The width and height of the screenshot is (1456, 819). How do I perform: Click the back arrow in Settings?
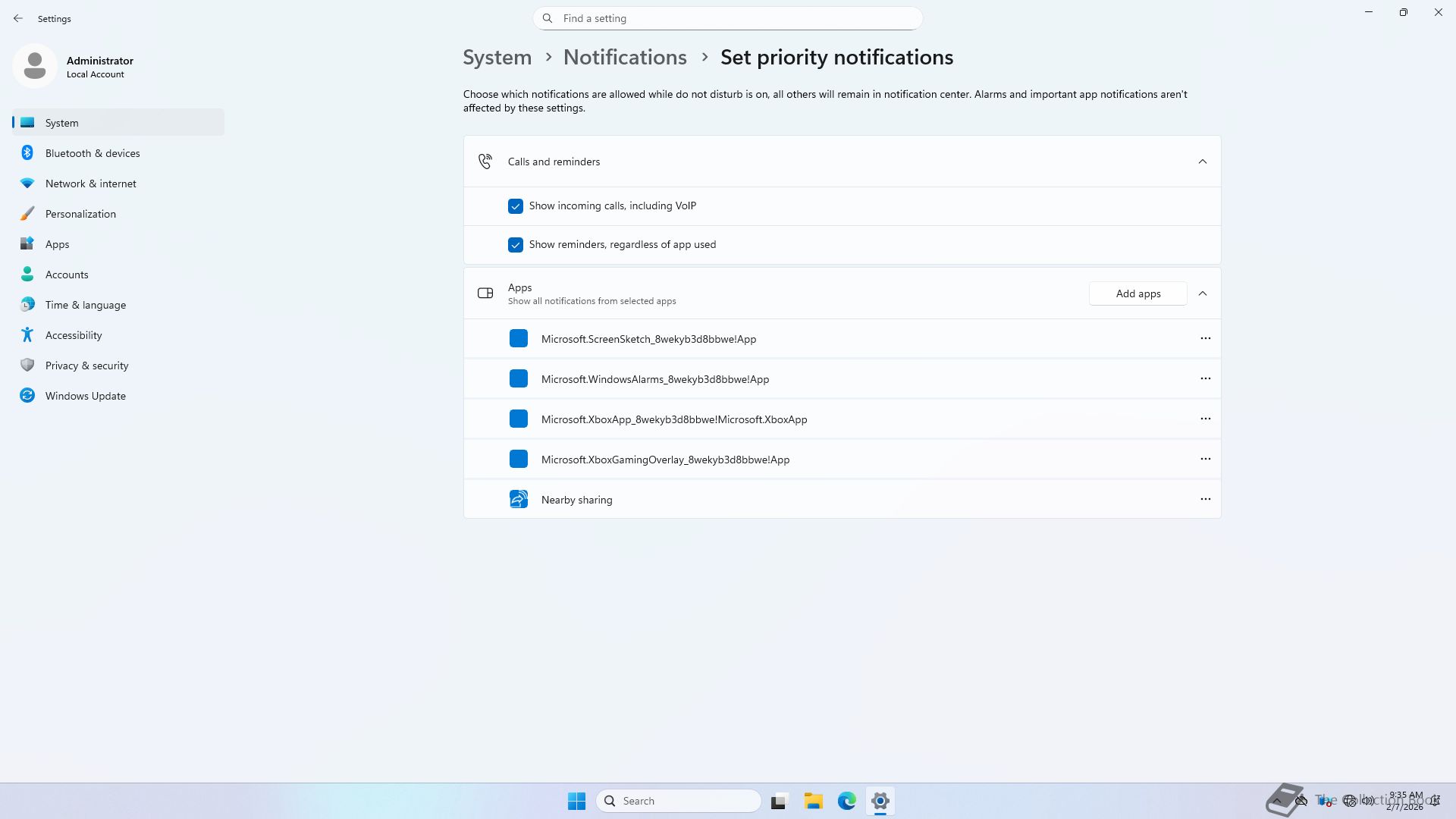tap(18, 18)
